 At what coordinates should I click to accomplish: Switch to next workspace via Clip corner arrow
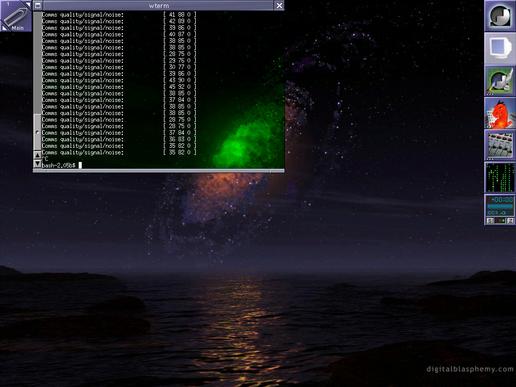28,4
